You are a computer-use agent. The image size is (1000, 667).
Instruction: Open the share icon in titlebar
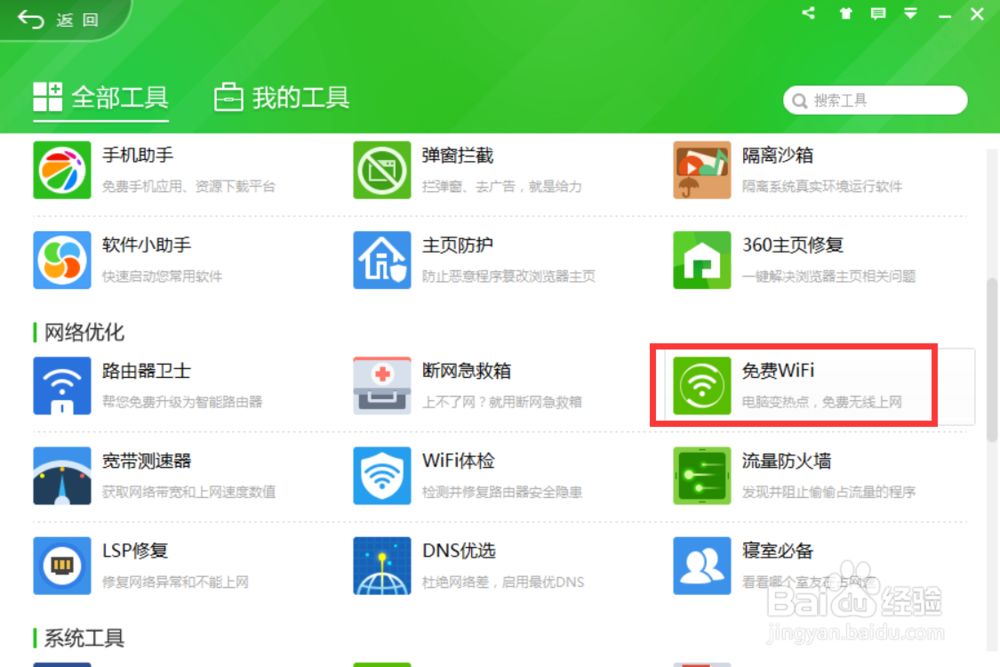(x=808, y=14)
